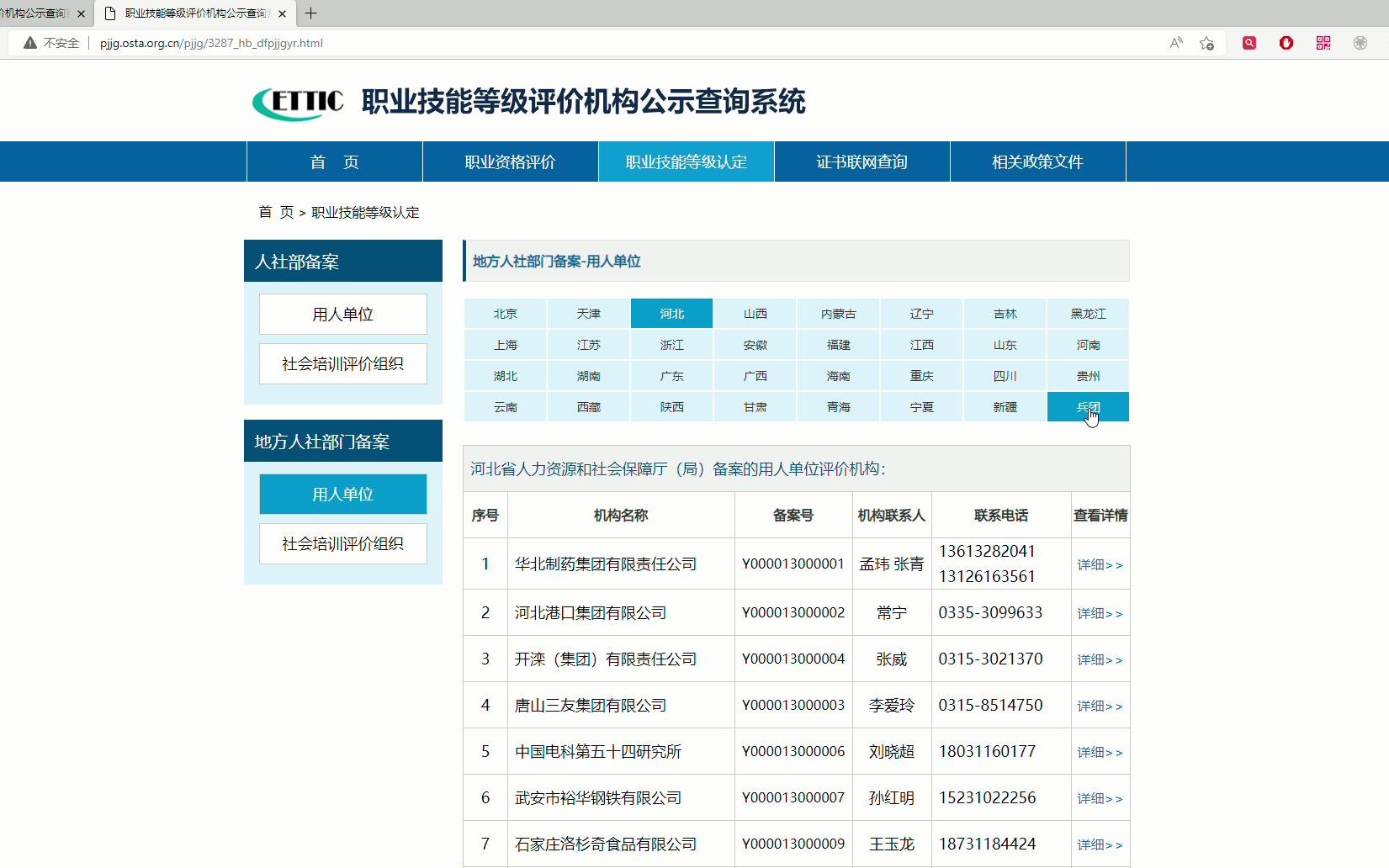Click the read aloud icon in address bar
This screenshot has width=1389, height=868.
[1176, 43]
